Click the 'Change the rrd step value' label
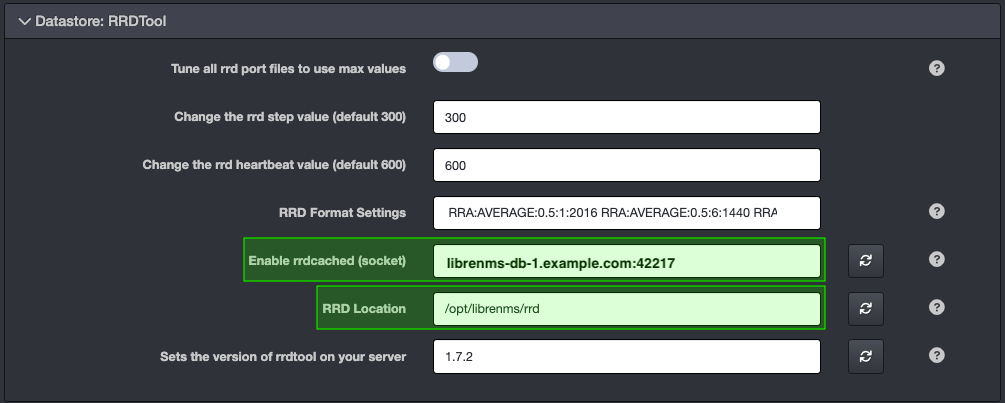The height and width of the screenshot is (403, 1005). [289, 117]
